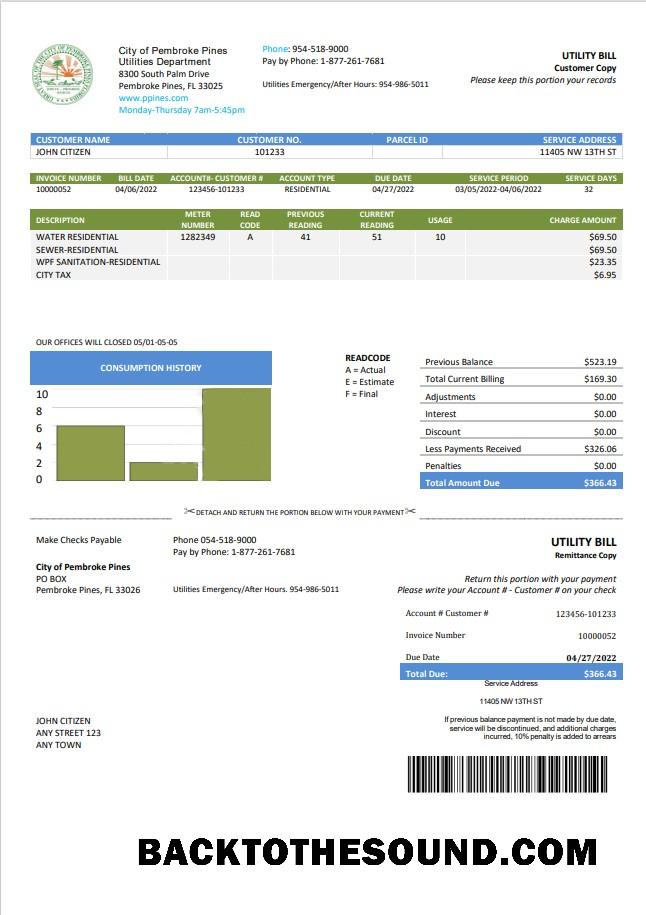Click the blue Total Amount Due row
646x915 pixels.
[x=521, y=482]
